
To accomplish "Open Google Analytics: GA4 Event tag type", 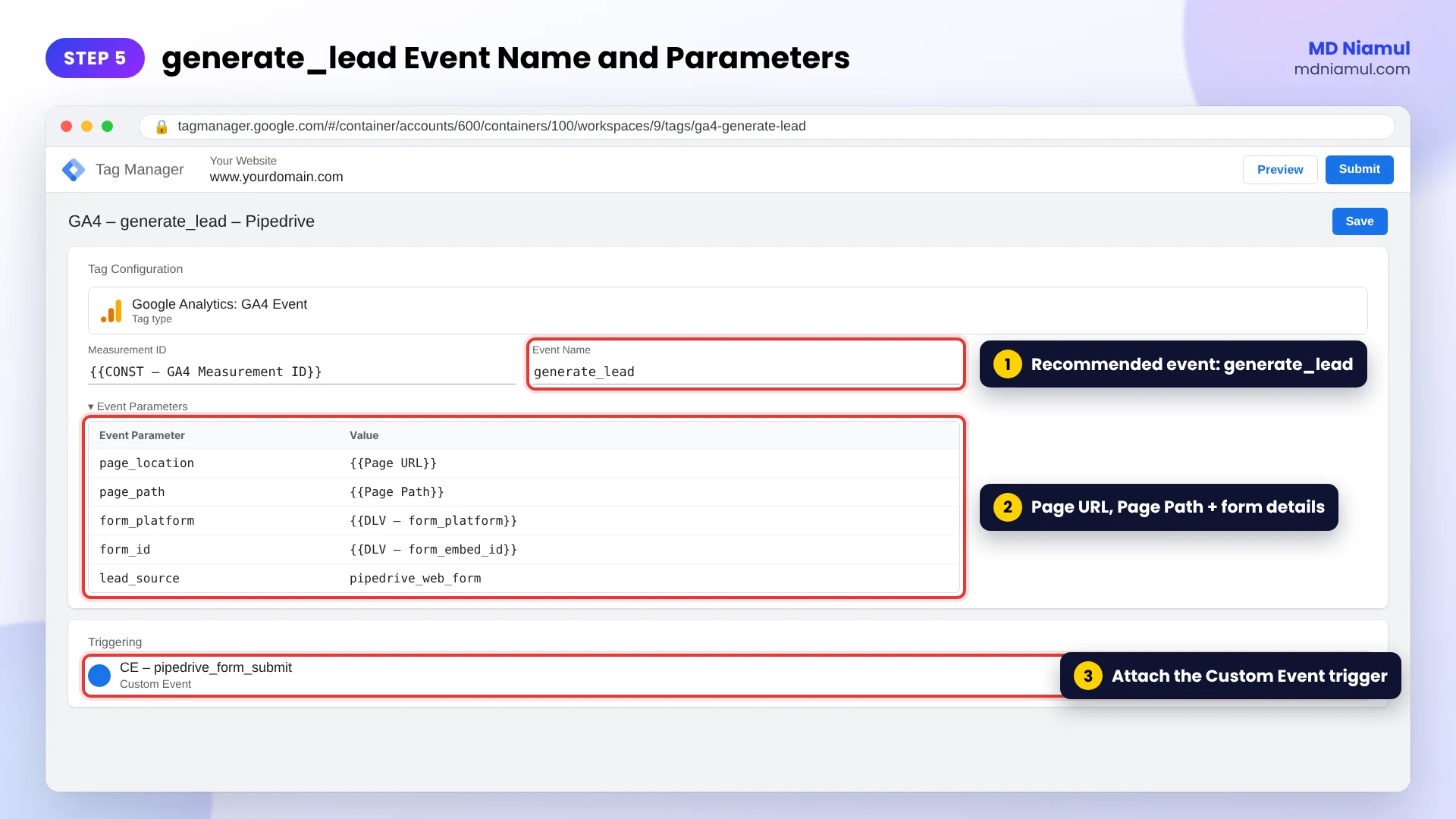I will pos(728,311).
